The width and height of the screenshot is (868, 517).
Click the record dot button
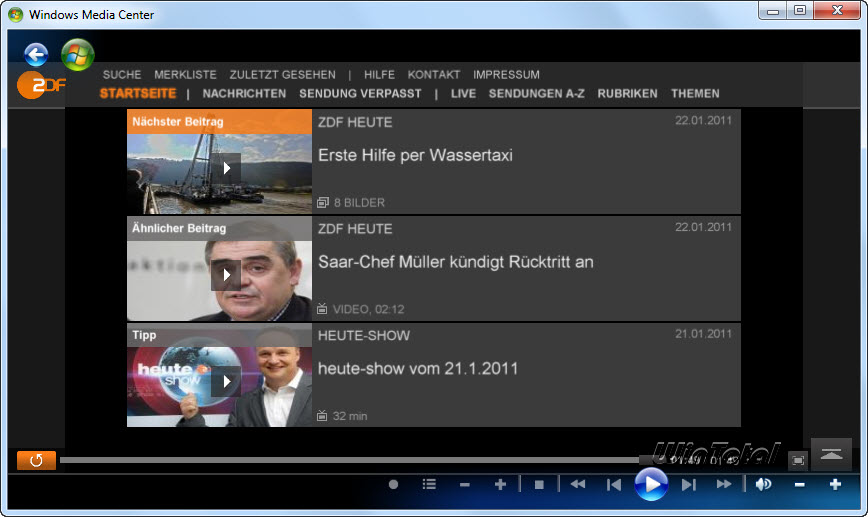coord(393,485)
